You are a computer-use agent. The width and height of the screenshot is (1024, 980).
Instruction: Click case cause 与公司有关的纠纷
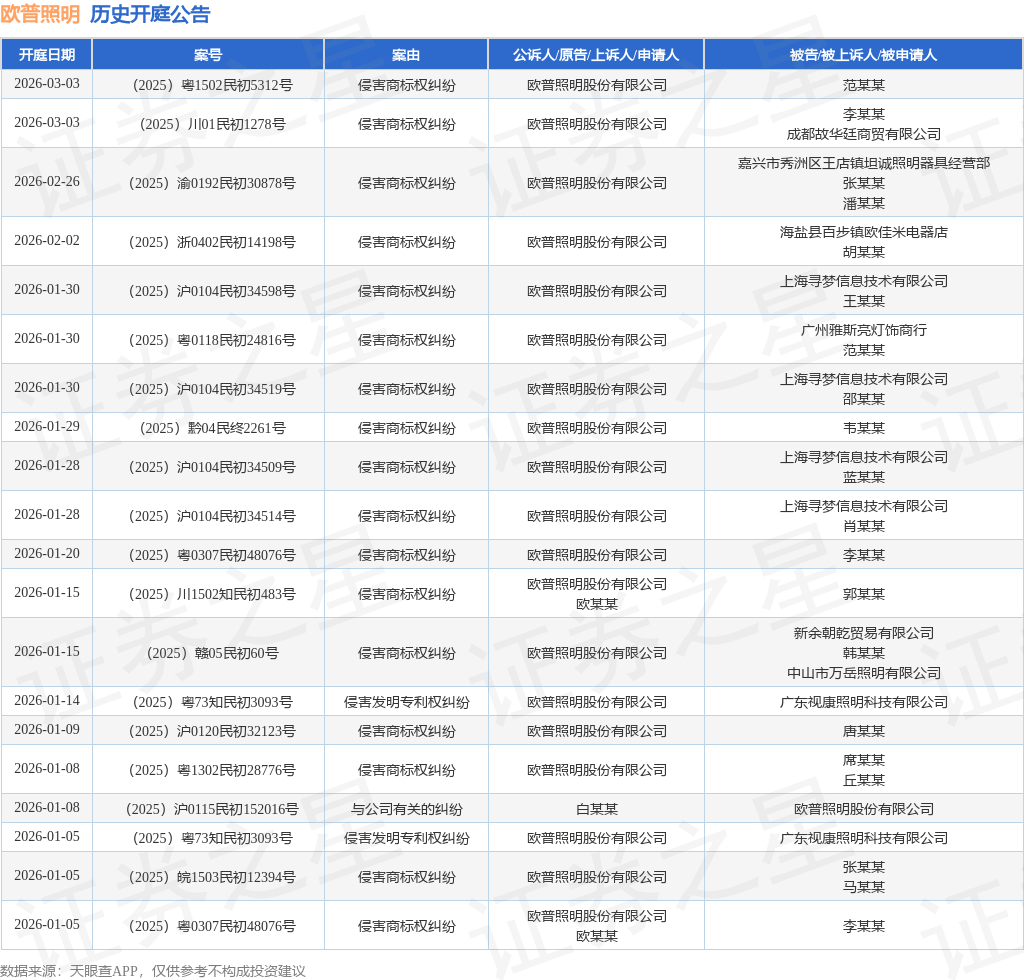(x=406, y=810)
